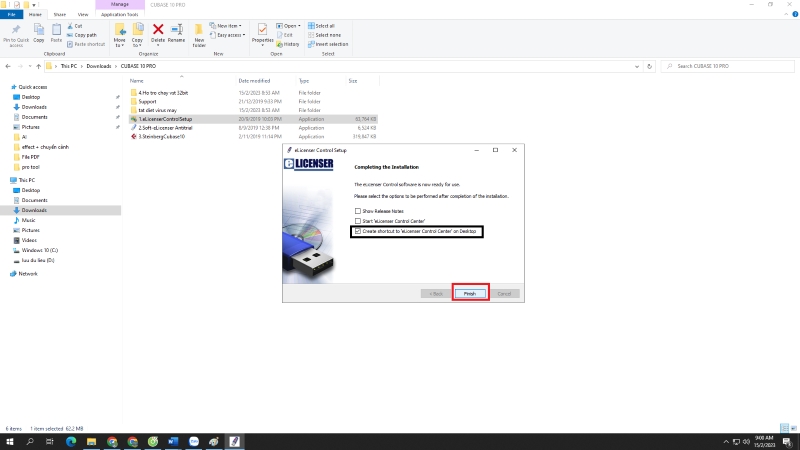
Task: Go back with the left arrow
Action: [8, 66]
